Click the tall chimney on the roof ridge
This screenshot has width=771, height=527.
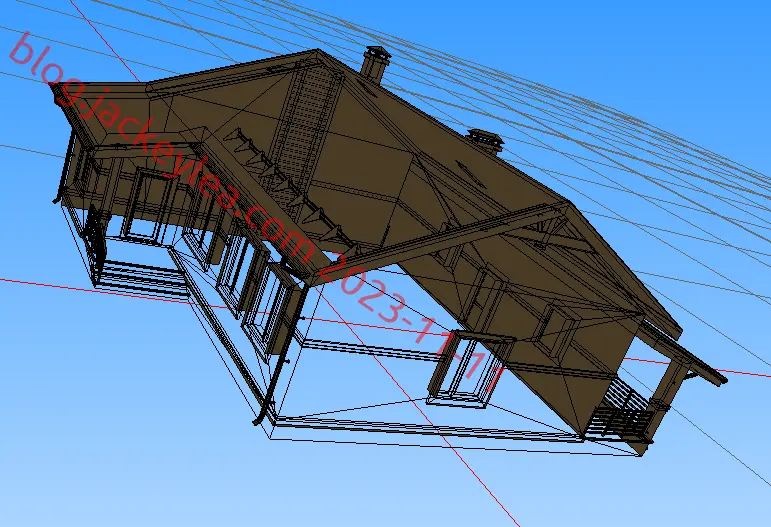click(x=376, y=62)
